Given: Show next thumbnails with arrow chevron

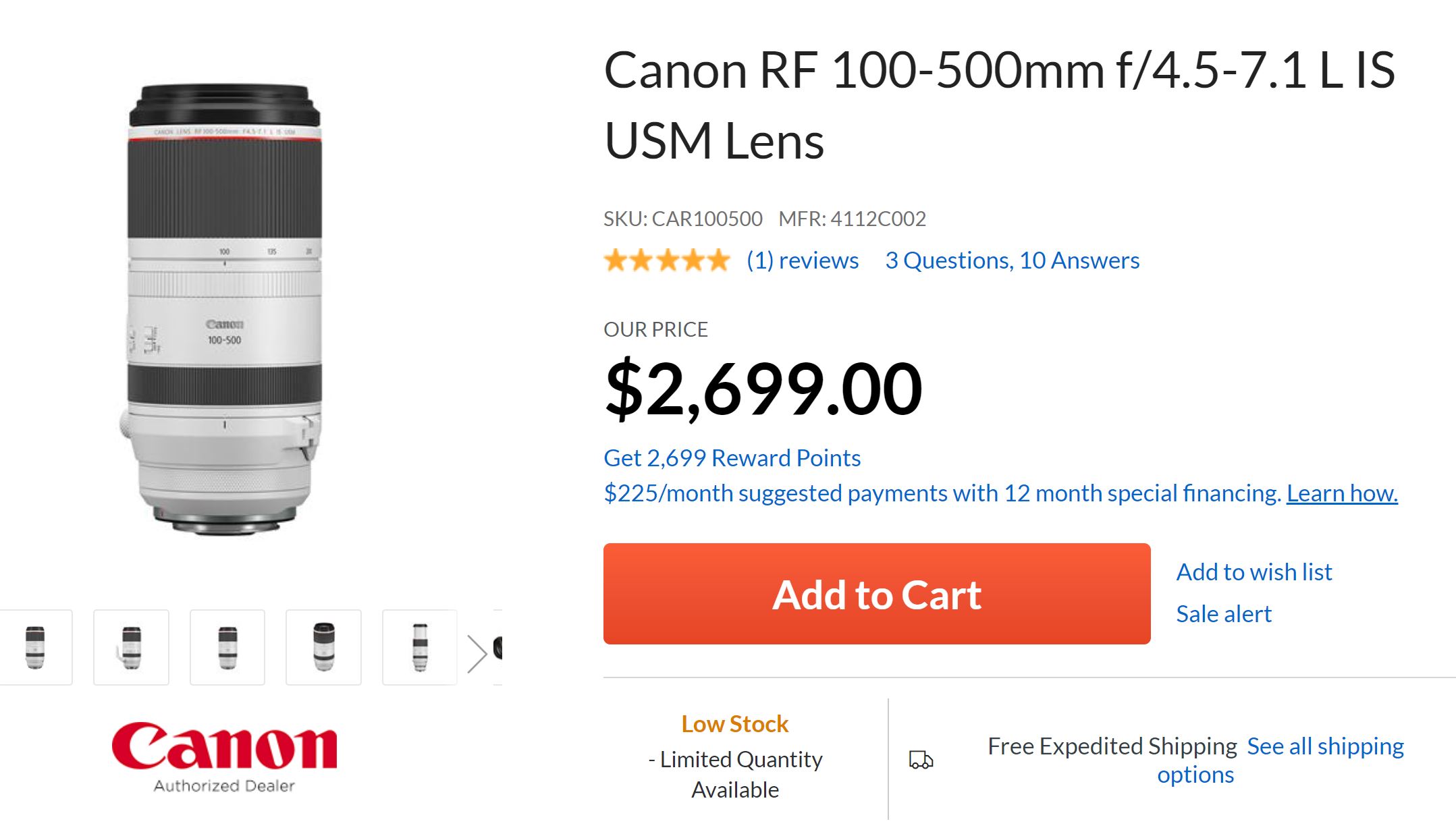Looking at the screenshot, I should point(477,653).
